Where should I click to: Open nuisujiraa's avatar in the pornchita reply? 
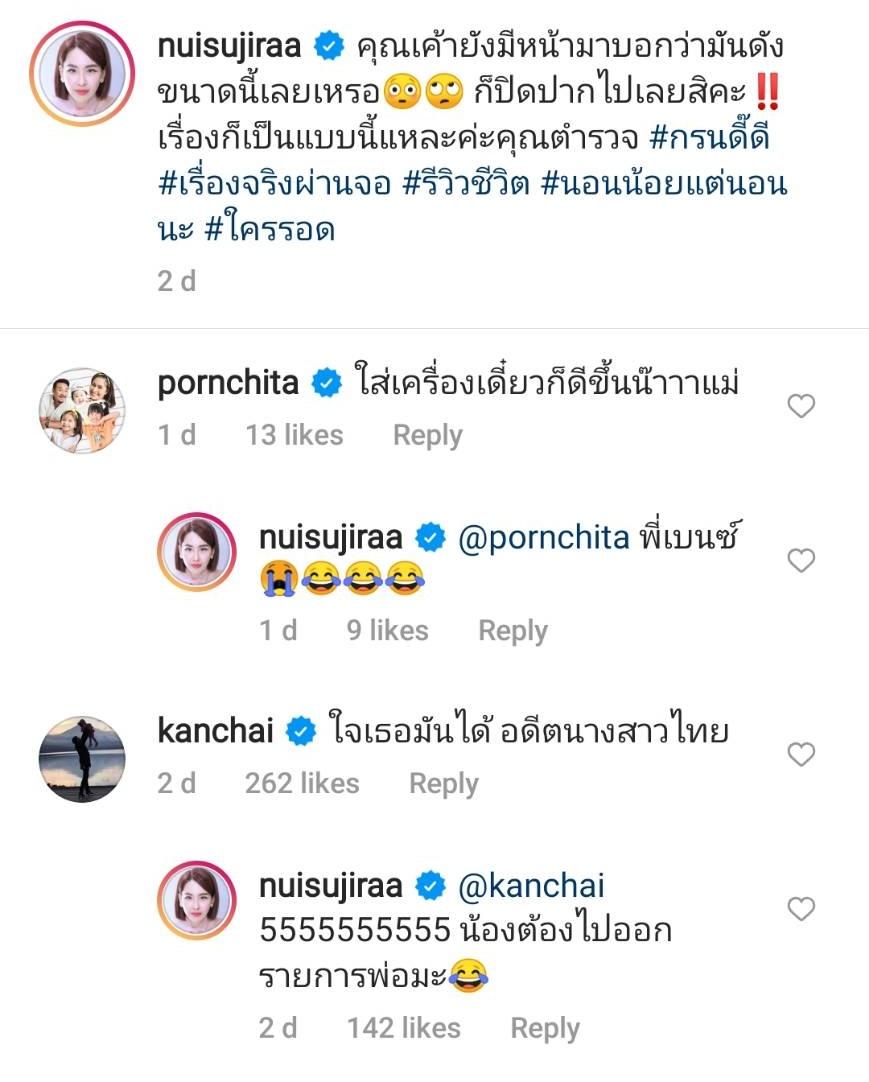pyautogui.click(x=197, y=552)
